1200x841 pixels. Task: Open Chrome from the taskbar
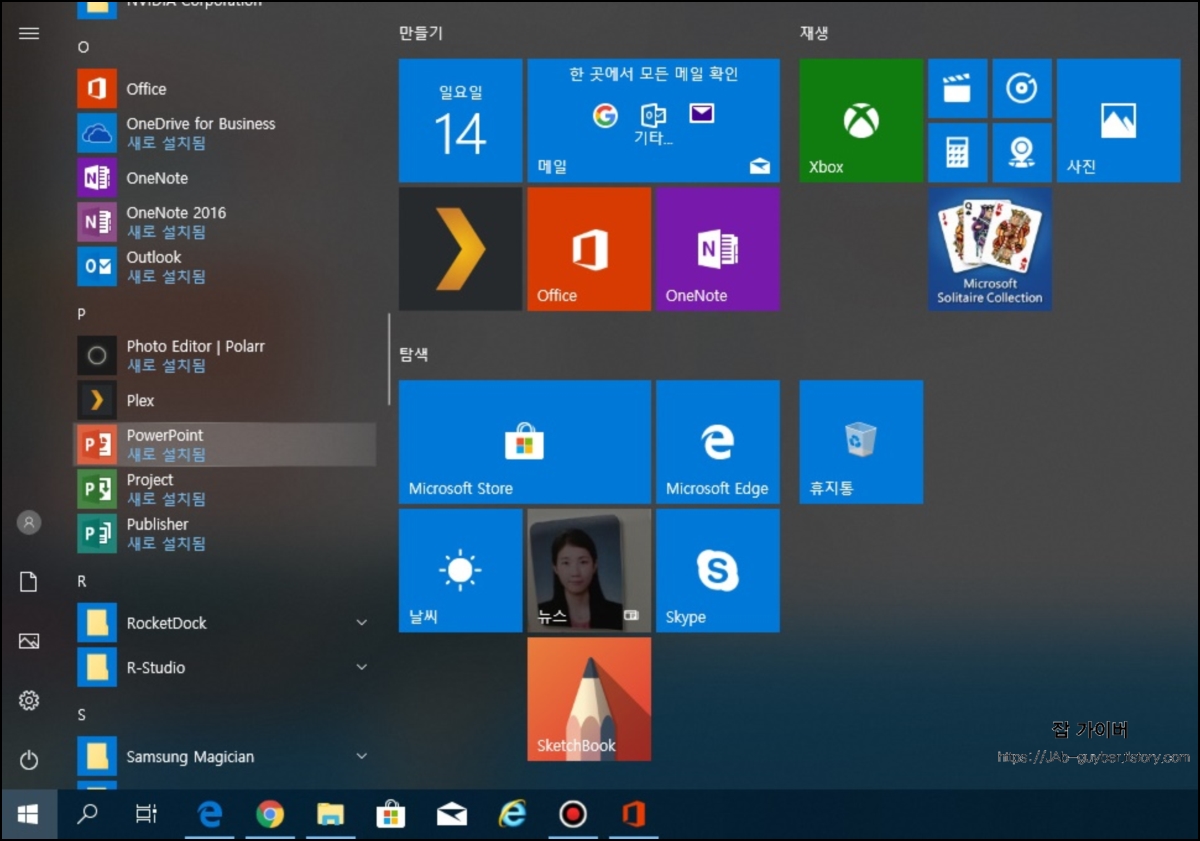(270, 815)
